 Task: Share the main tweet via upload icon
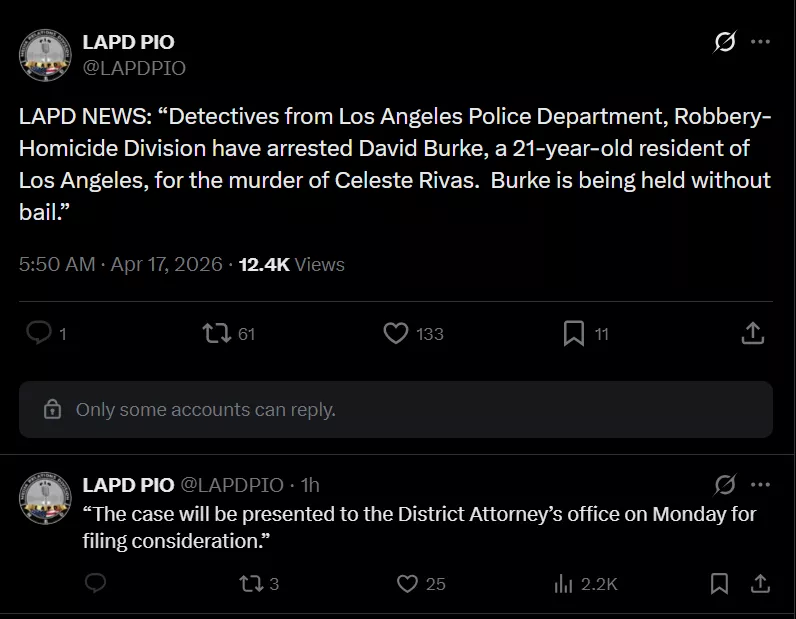point(753,333)
